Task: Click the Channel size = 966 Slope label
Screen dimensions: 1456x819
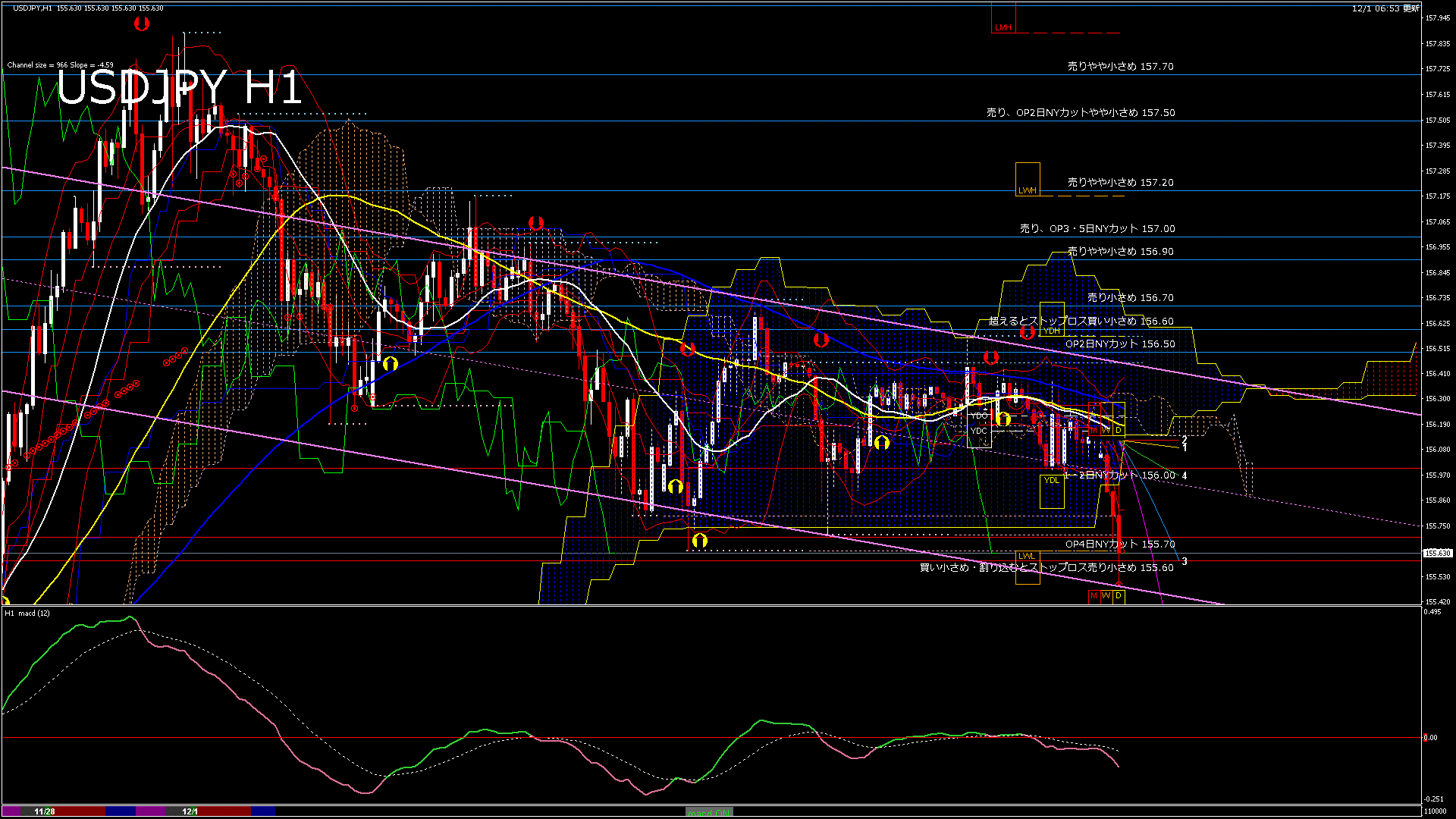Action: click(x=59, y=65)
